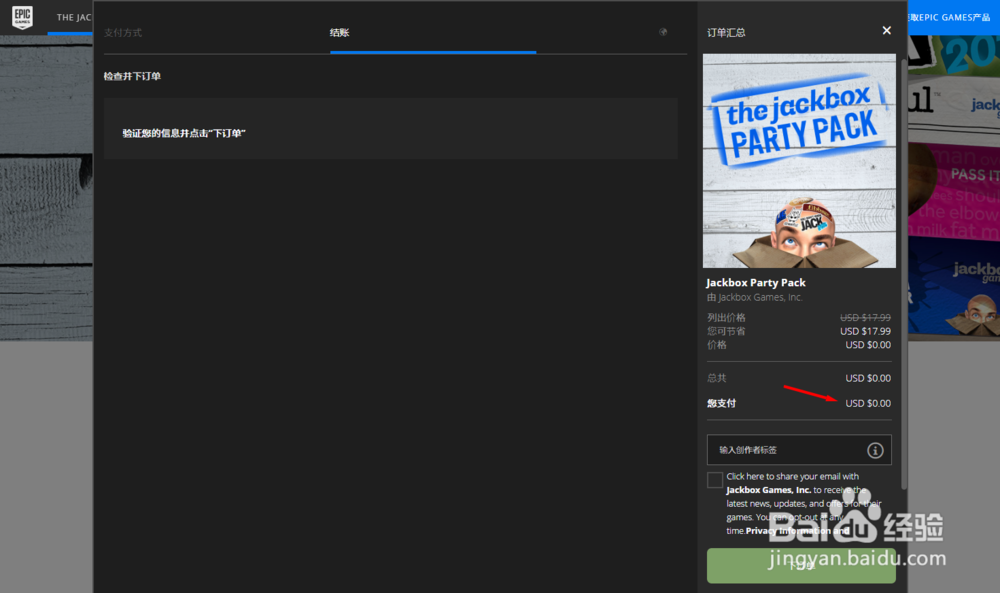Image resolution: width=1000 pixels, height=593 pixels.
Task: Close the order summary dialog
Action: click(886, 31)
